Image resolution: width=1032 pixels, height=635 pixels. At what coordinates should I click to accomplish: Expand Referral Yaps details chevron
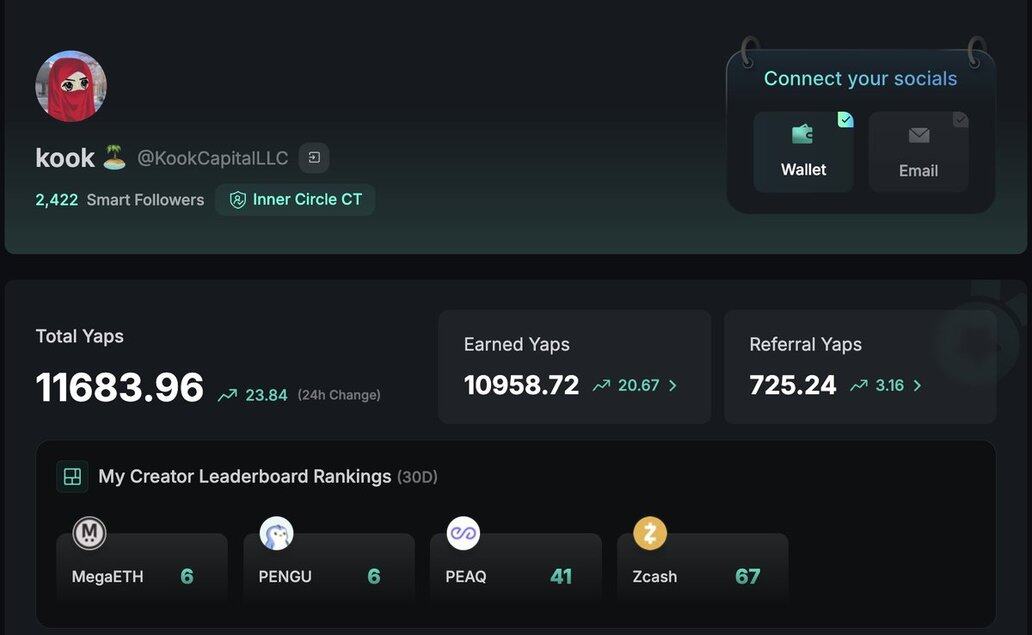(x=917, y=385)
